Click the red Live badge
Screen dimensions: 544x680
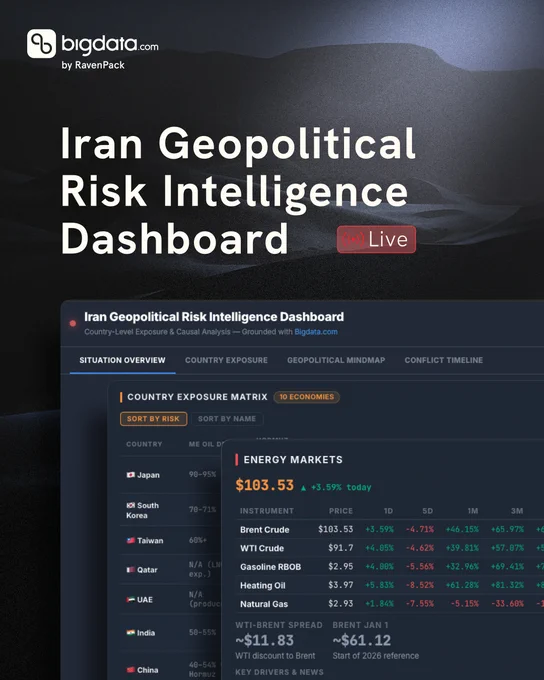[x=376, y=239]
